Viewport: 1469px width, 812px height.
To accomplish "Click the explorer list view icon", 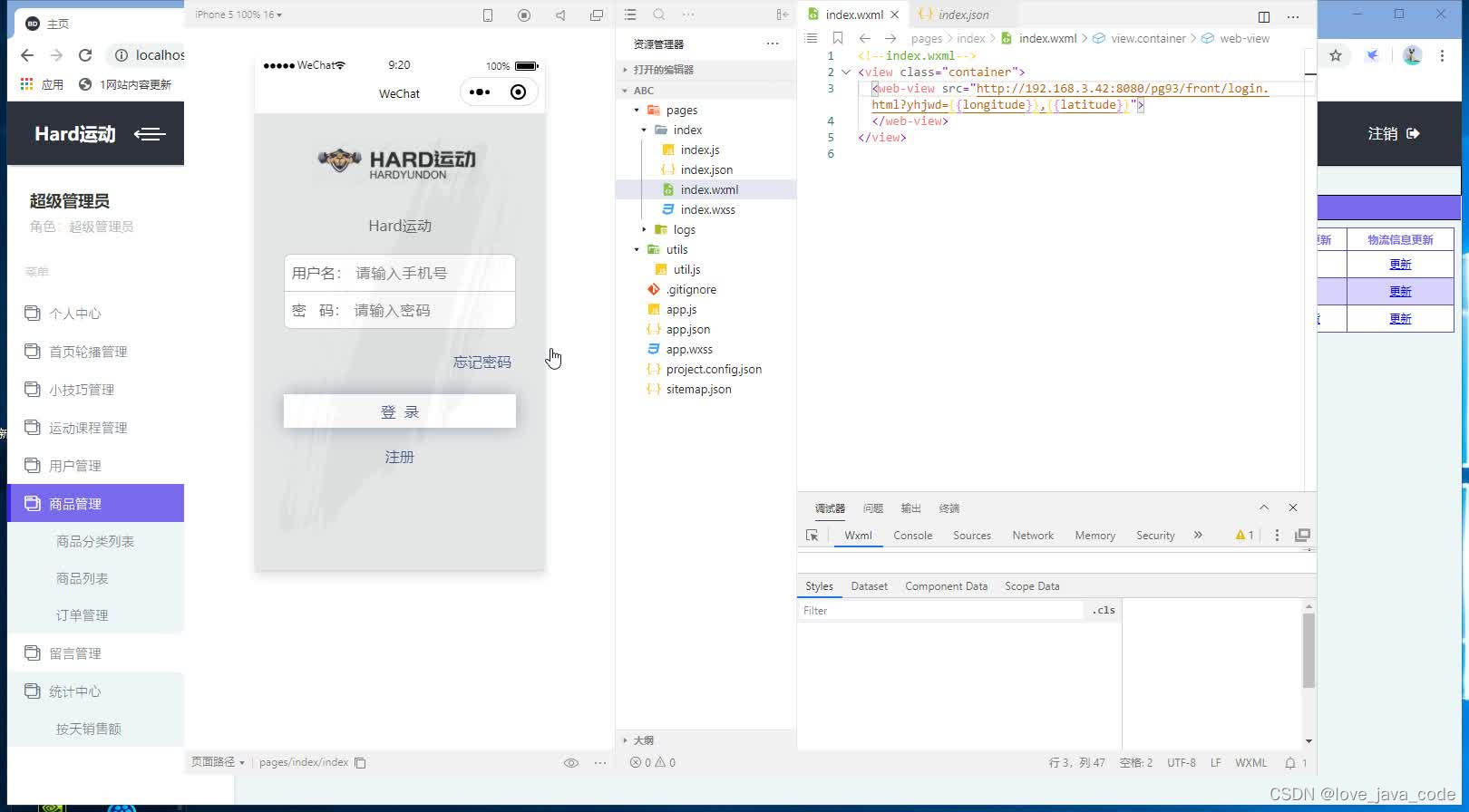I will point(630,14).
